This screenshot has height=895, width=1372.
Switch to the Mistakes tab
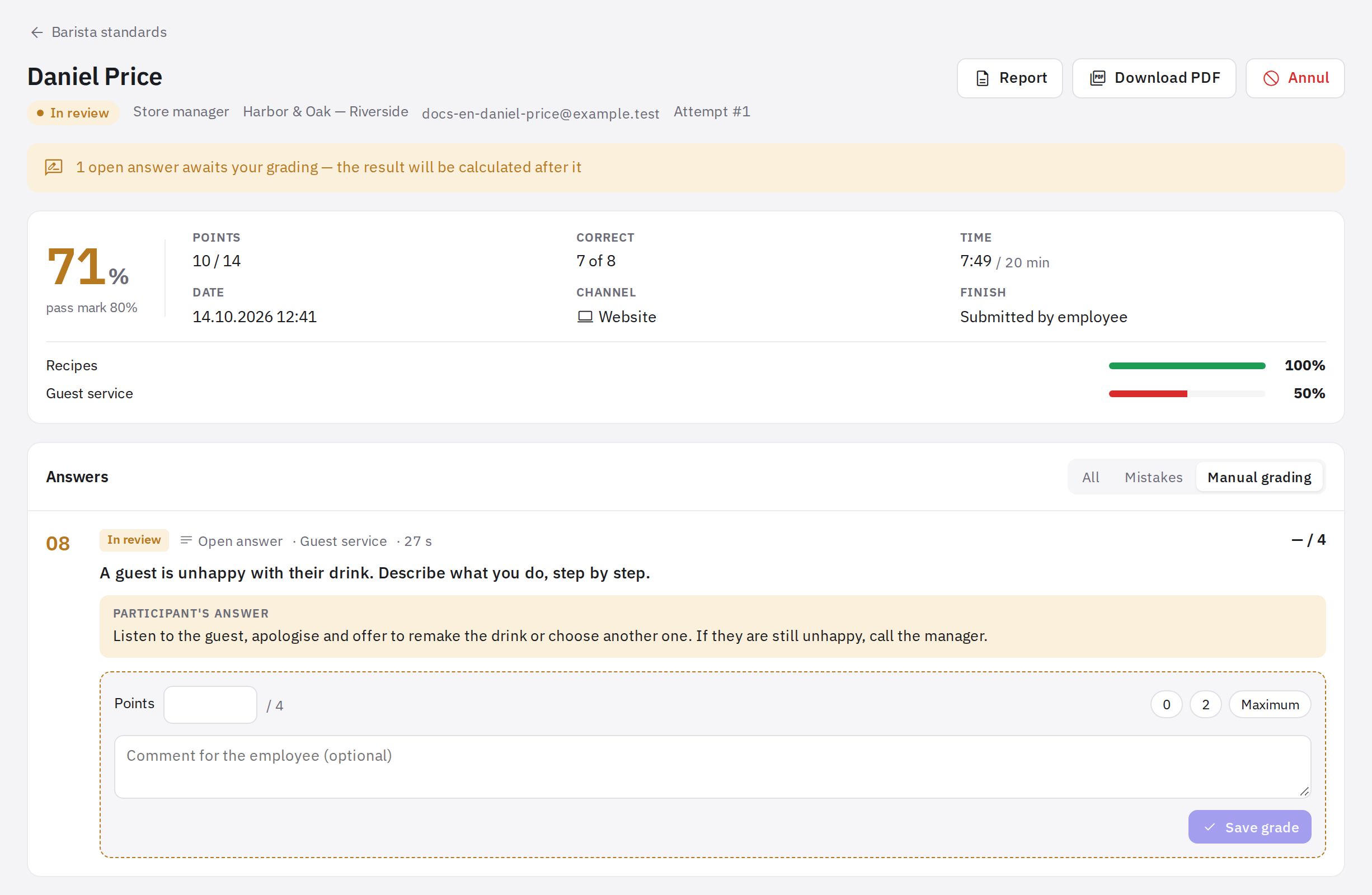1153,477
